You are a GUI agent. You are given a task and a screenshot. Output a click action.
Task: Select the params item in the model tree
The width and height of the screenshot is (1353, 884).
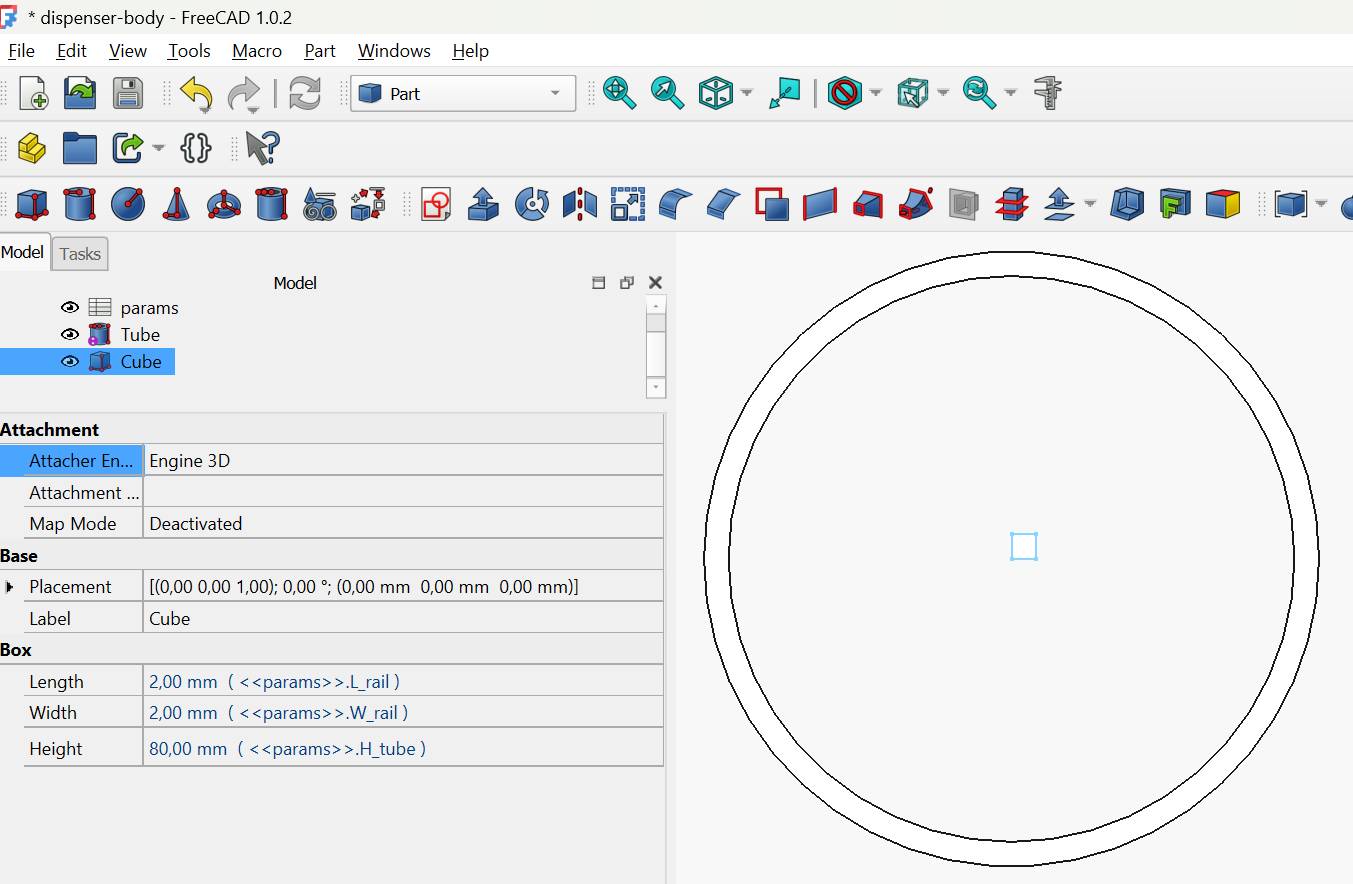tap(150, 308)
